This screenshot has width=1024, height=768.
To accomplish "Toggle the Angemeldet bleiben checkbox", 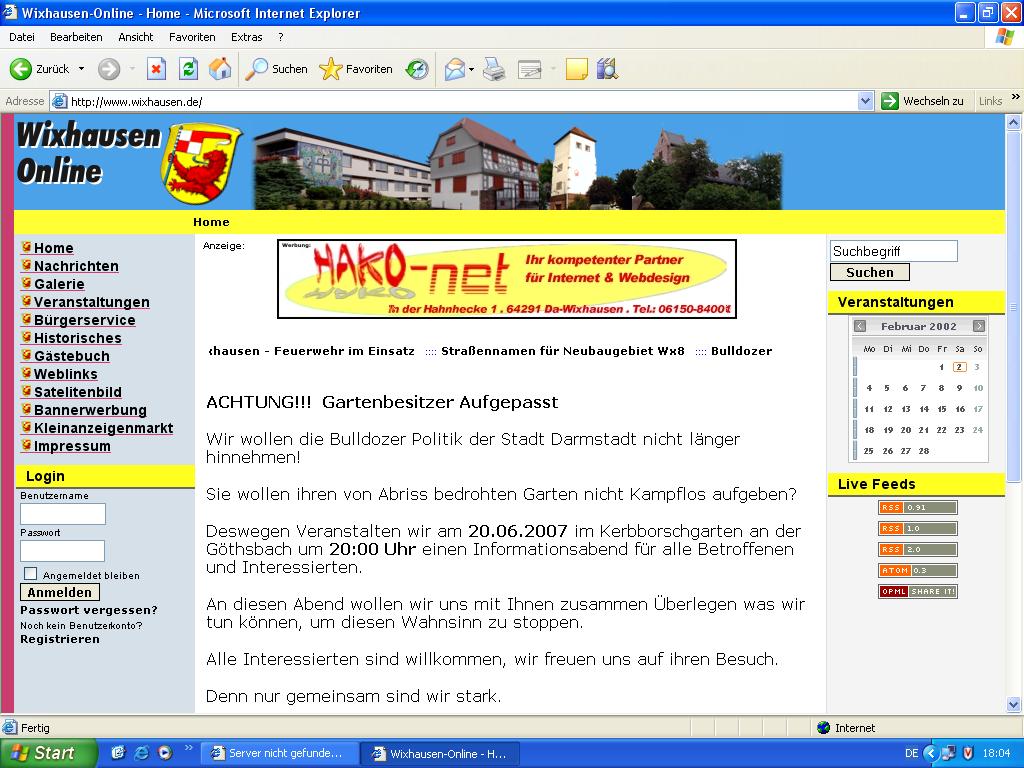I will coord(30,574).
